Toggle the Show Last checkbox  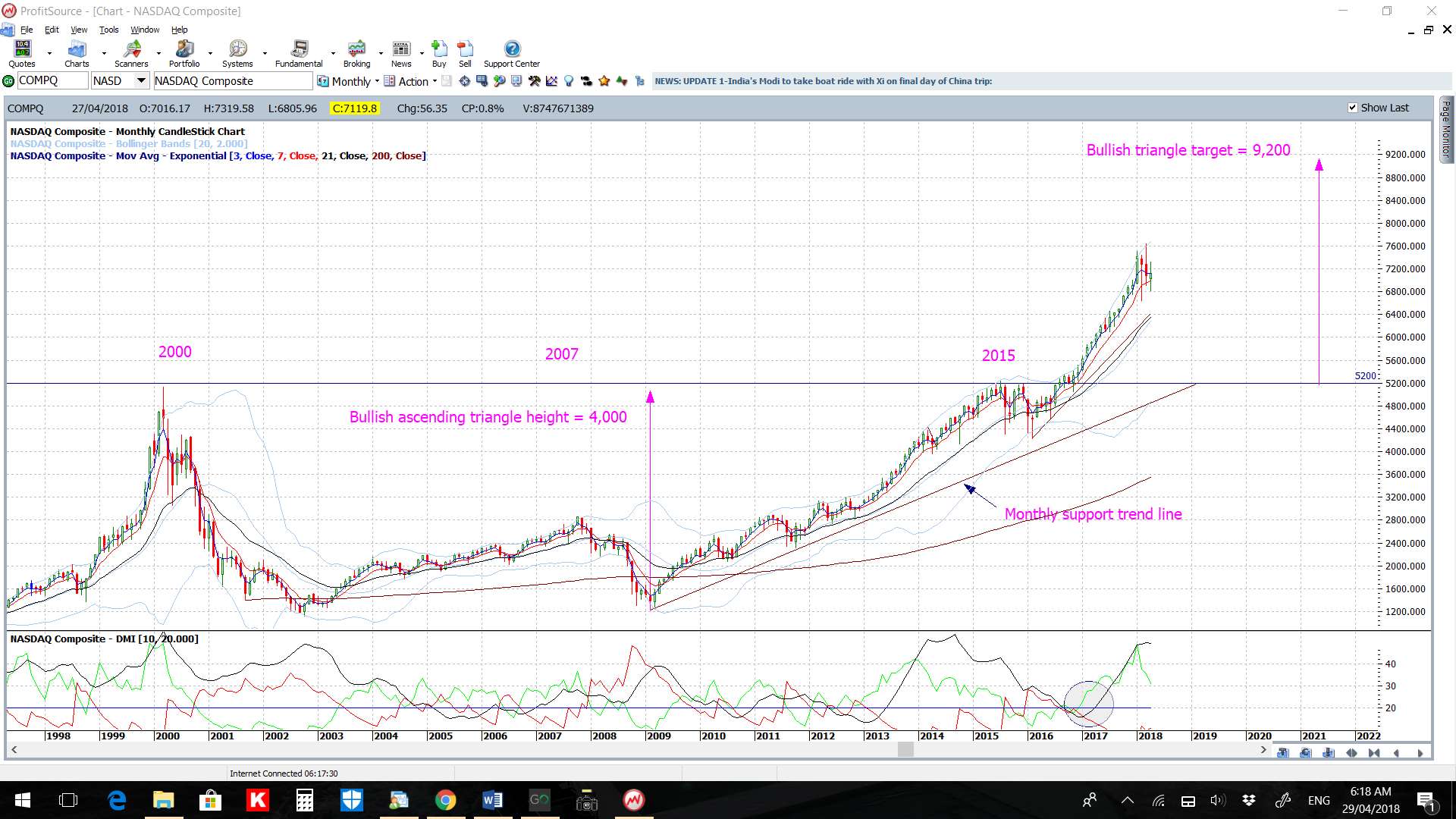pyautogui.click(x=1352, y=108)
